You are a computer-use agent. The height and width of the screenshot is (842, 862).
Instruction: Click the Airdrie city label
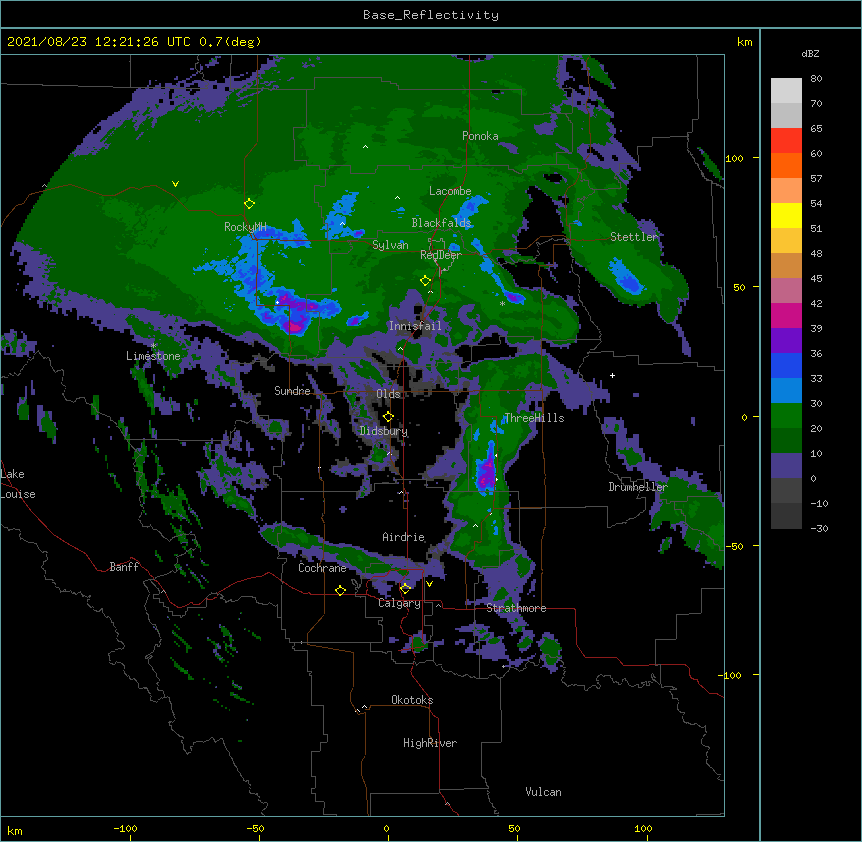(404, 537)
